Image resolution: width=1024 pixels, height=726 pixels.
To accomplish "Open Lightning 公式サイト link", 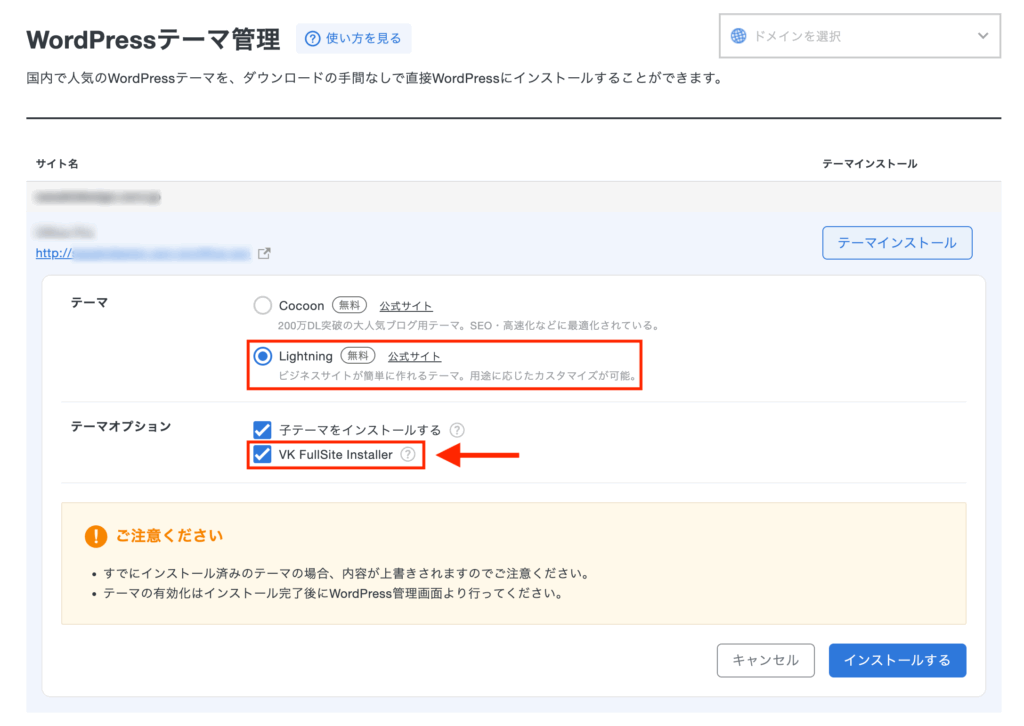I will (414, 356).
